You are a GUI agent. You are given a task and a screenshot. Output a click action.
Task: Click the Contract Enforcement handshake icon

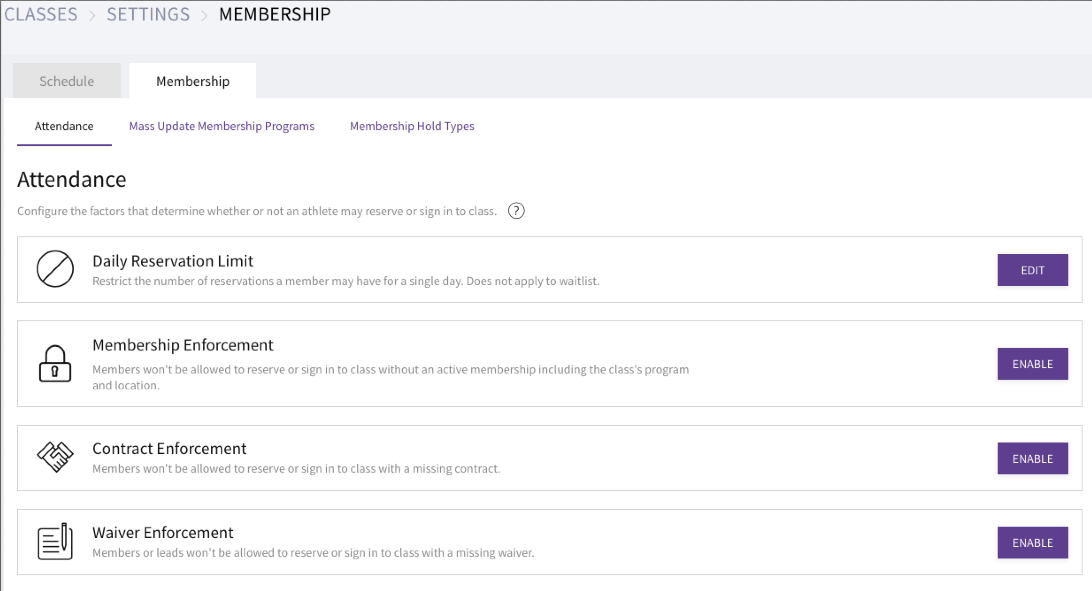pos(55,457)
